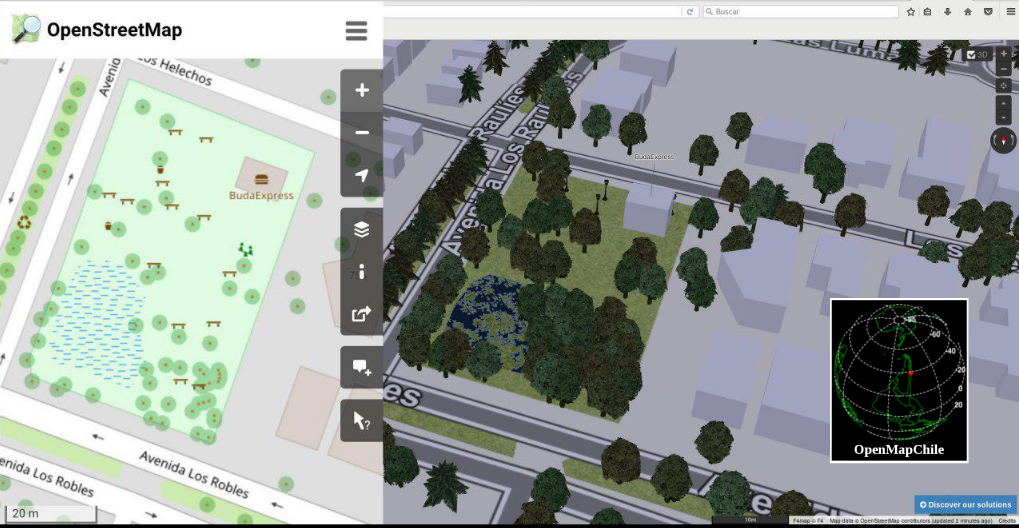This screenshot has width=1019, height=528.
Task: Show my location on the map
Action: point(361,176)
